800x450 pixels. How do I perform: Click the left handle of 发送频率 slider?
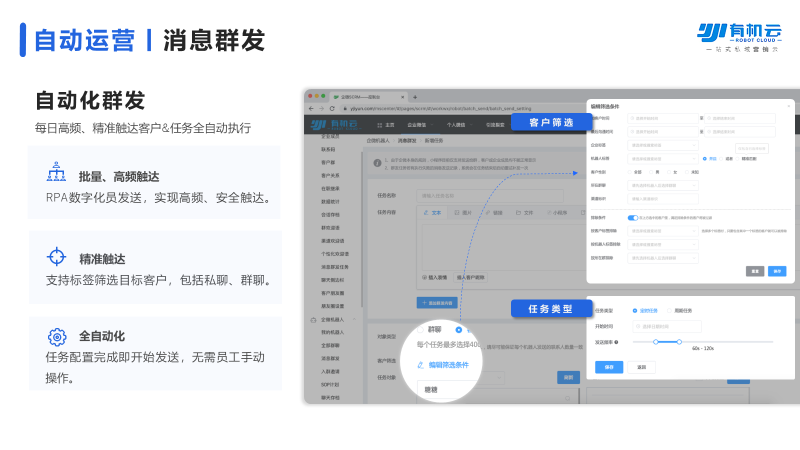point(655,342)
